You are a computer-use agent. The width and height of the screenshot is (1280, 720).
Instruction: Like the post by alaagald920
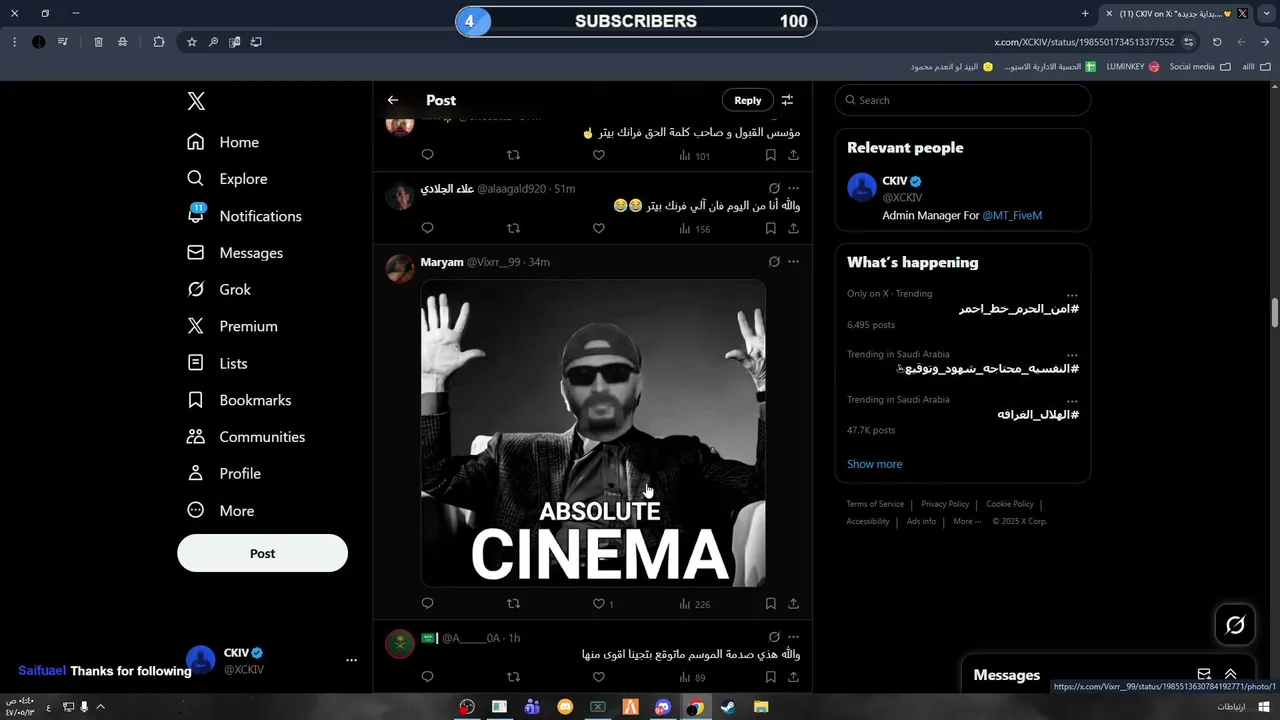click(x=599, y=228)
